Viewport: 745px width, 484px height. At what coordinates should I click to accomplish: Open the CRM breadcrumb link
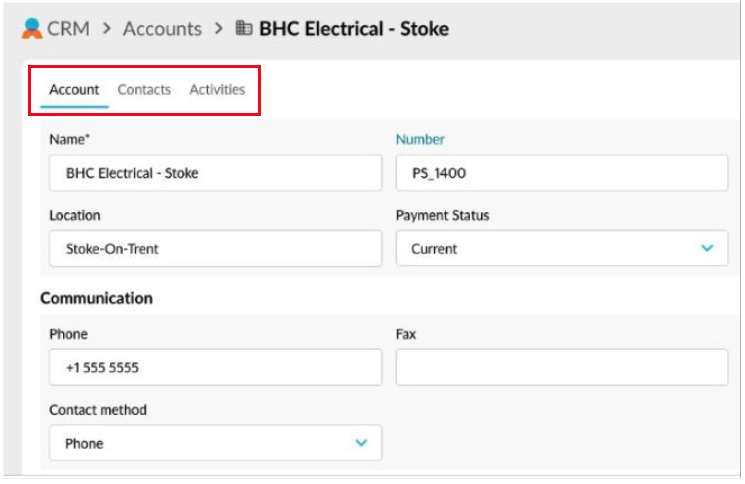point(68,29)
